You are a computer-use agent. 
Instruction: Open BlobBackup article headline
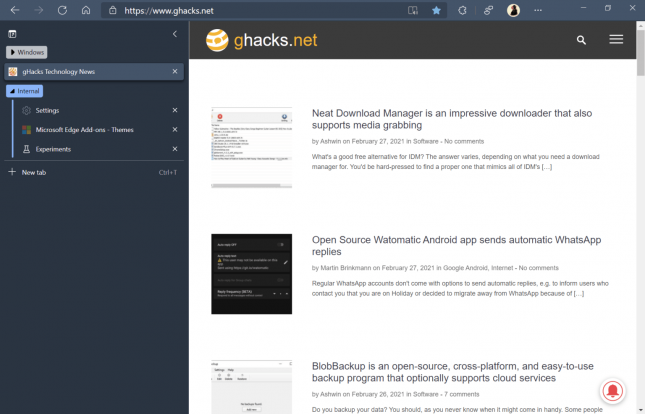452,372
